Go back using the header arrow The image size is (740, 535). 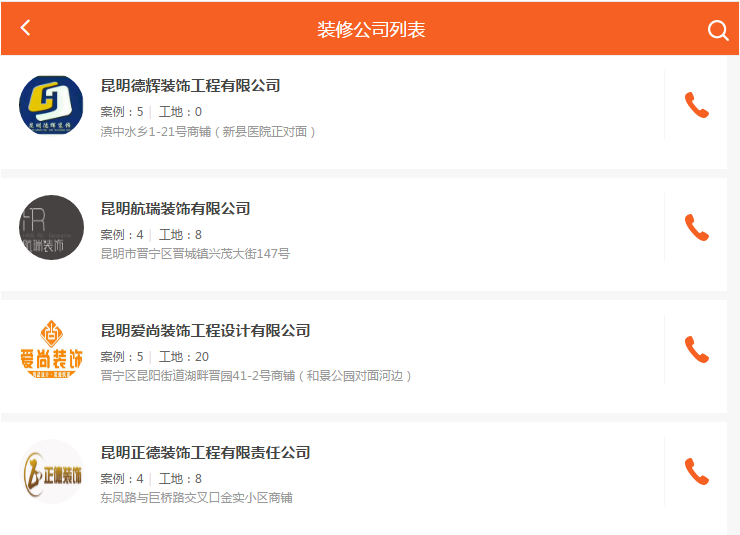25,27
